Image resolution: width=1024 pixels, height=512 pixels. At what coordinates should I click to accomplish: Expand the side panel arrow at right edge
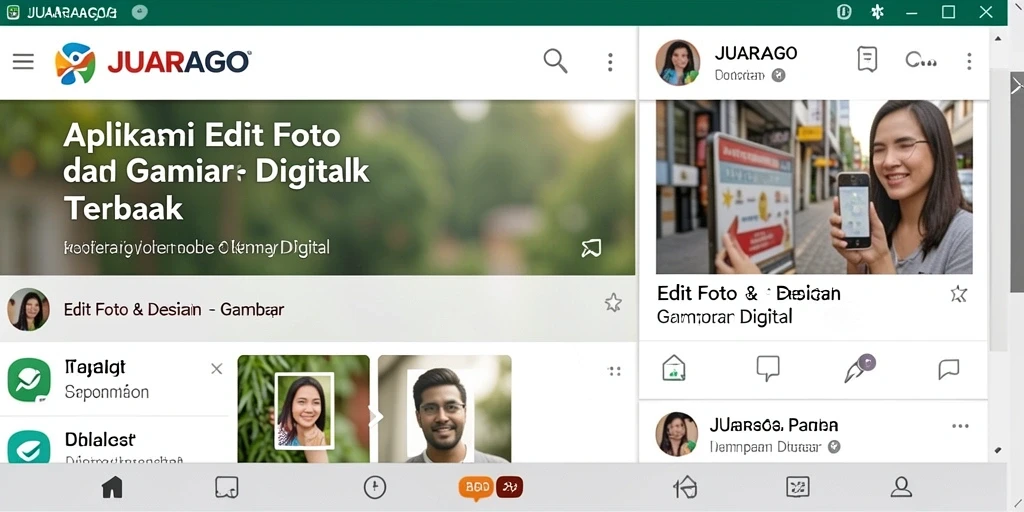1016,85
